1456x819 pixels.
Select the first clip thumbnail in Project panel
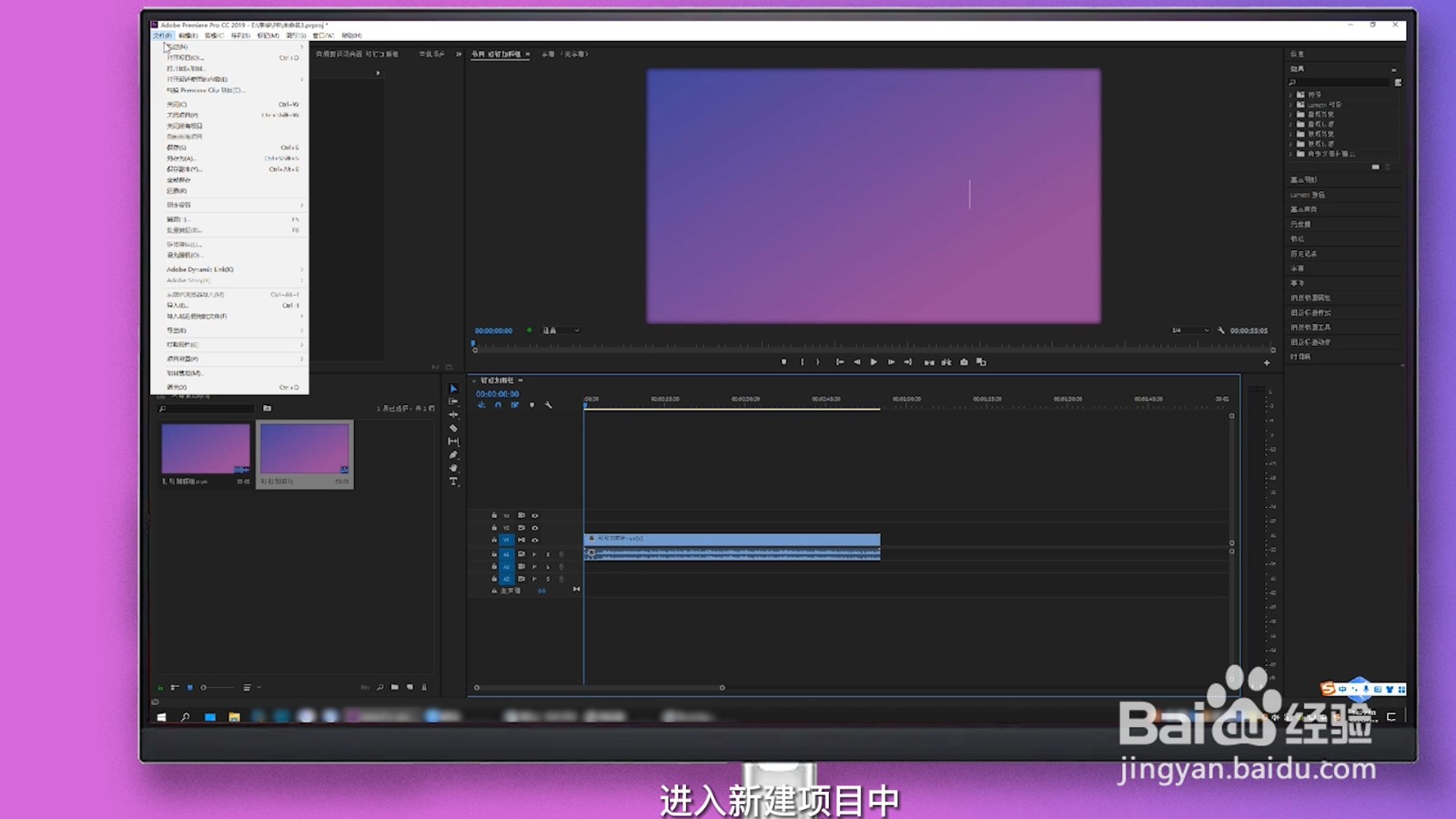(x=206, y=449)
